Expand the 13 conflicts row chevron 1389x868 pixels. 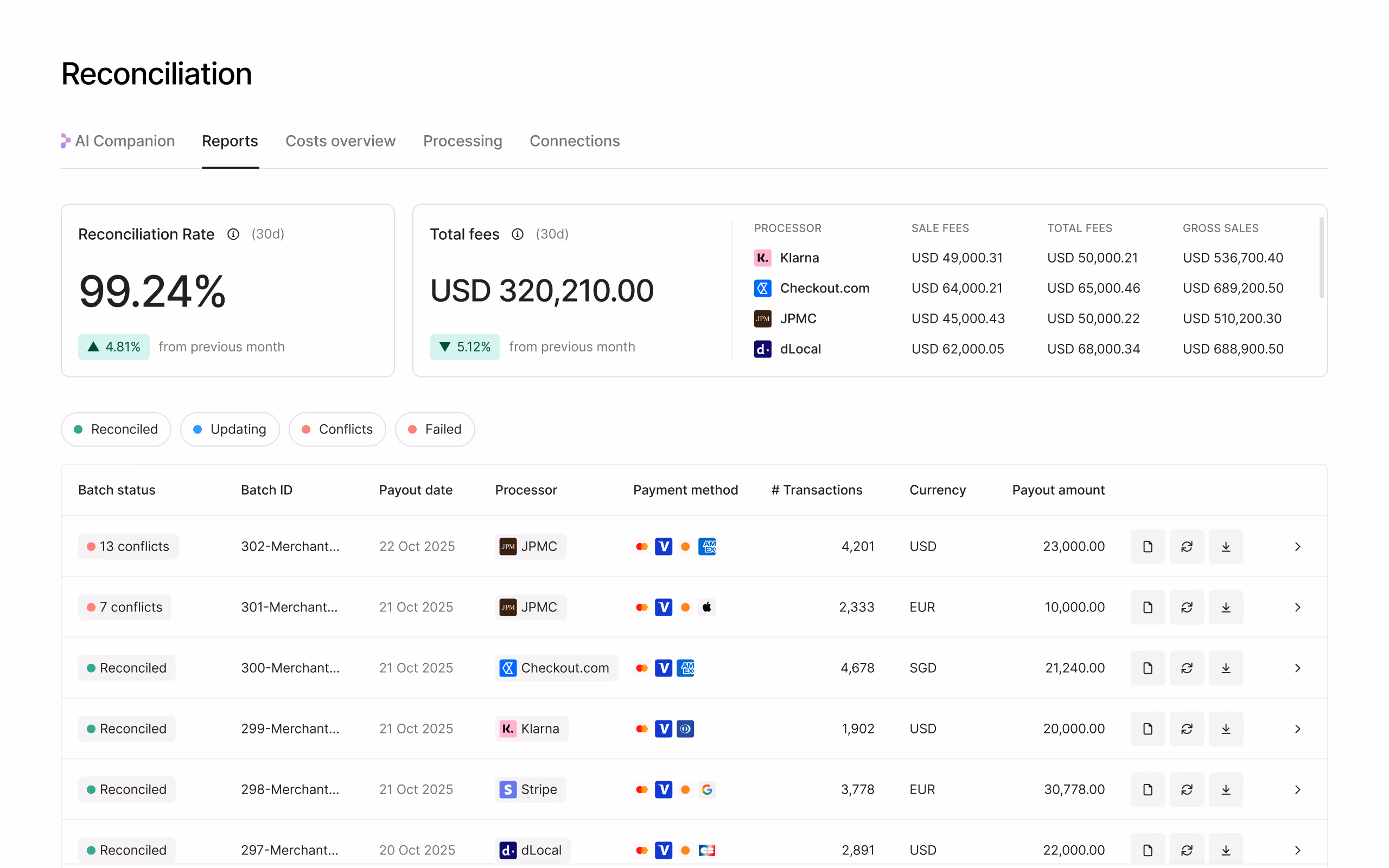tap(1297, 546)
